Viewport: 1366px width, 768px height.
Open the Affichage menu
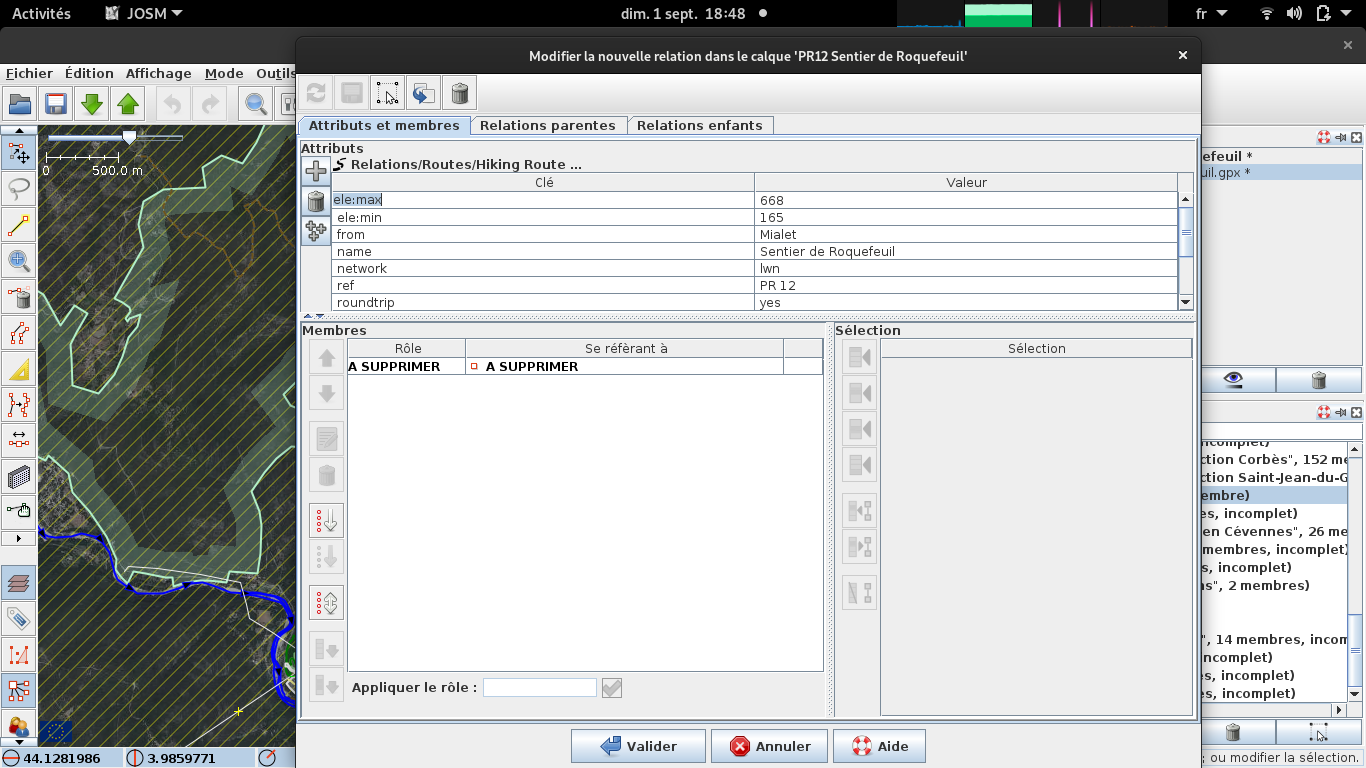158,73
